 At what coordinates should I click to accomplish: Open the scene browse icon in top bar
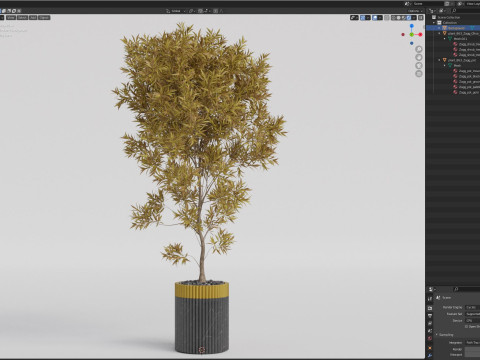(408, 4)
